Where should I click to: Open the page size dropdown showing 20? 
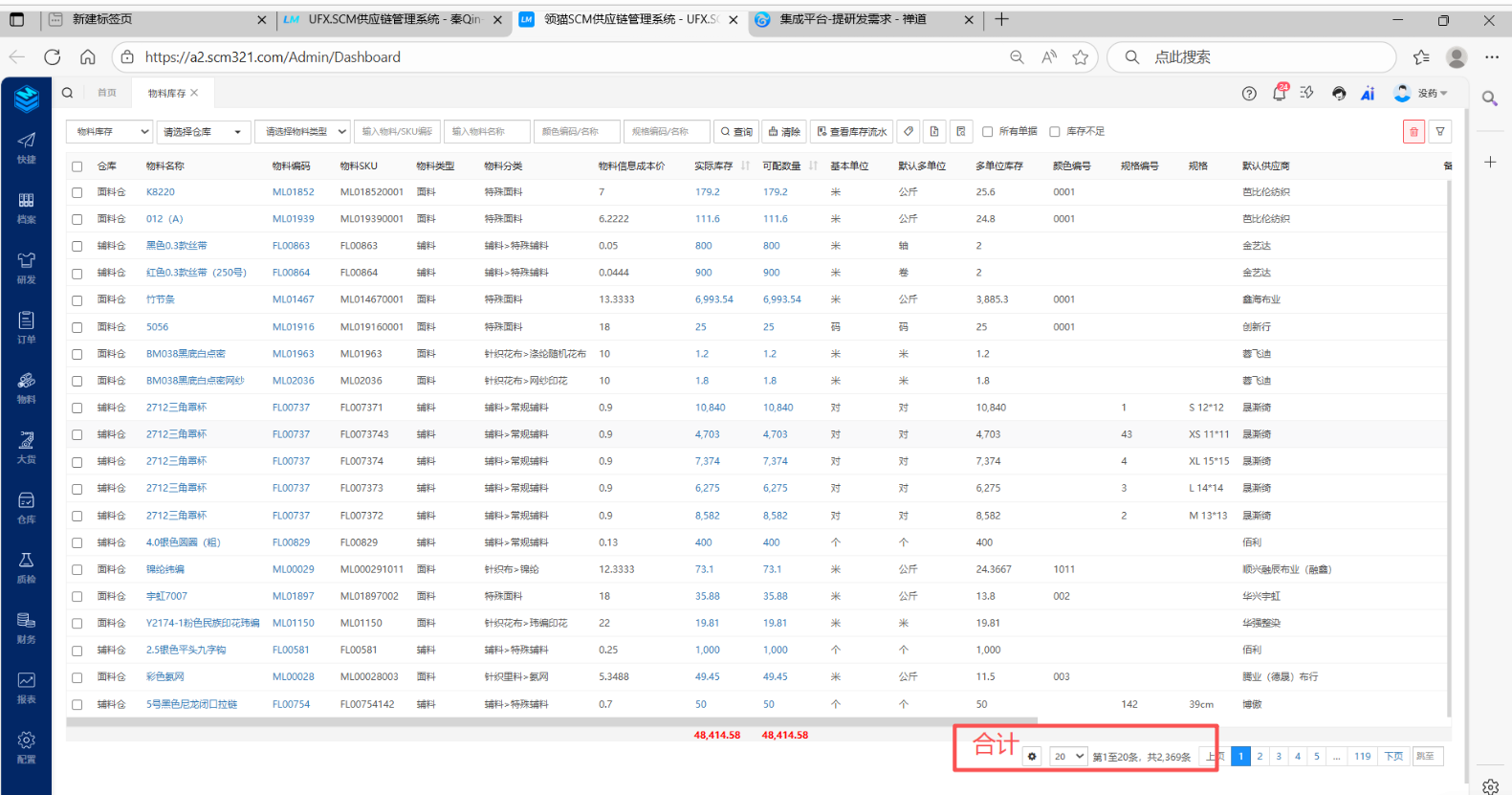1068,757
